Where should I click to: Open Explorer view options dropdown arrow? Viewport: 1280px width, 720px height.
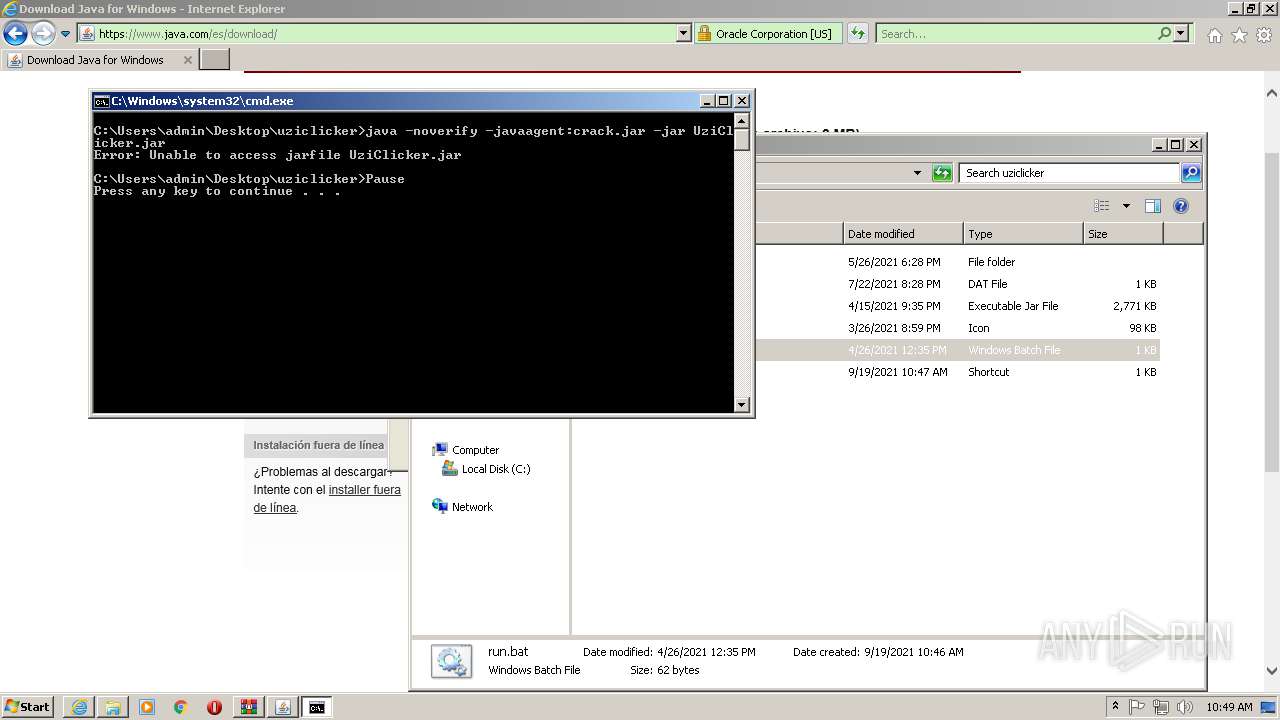[x=1126, y=206]
